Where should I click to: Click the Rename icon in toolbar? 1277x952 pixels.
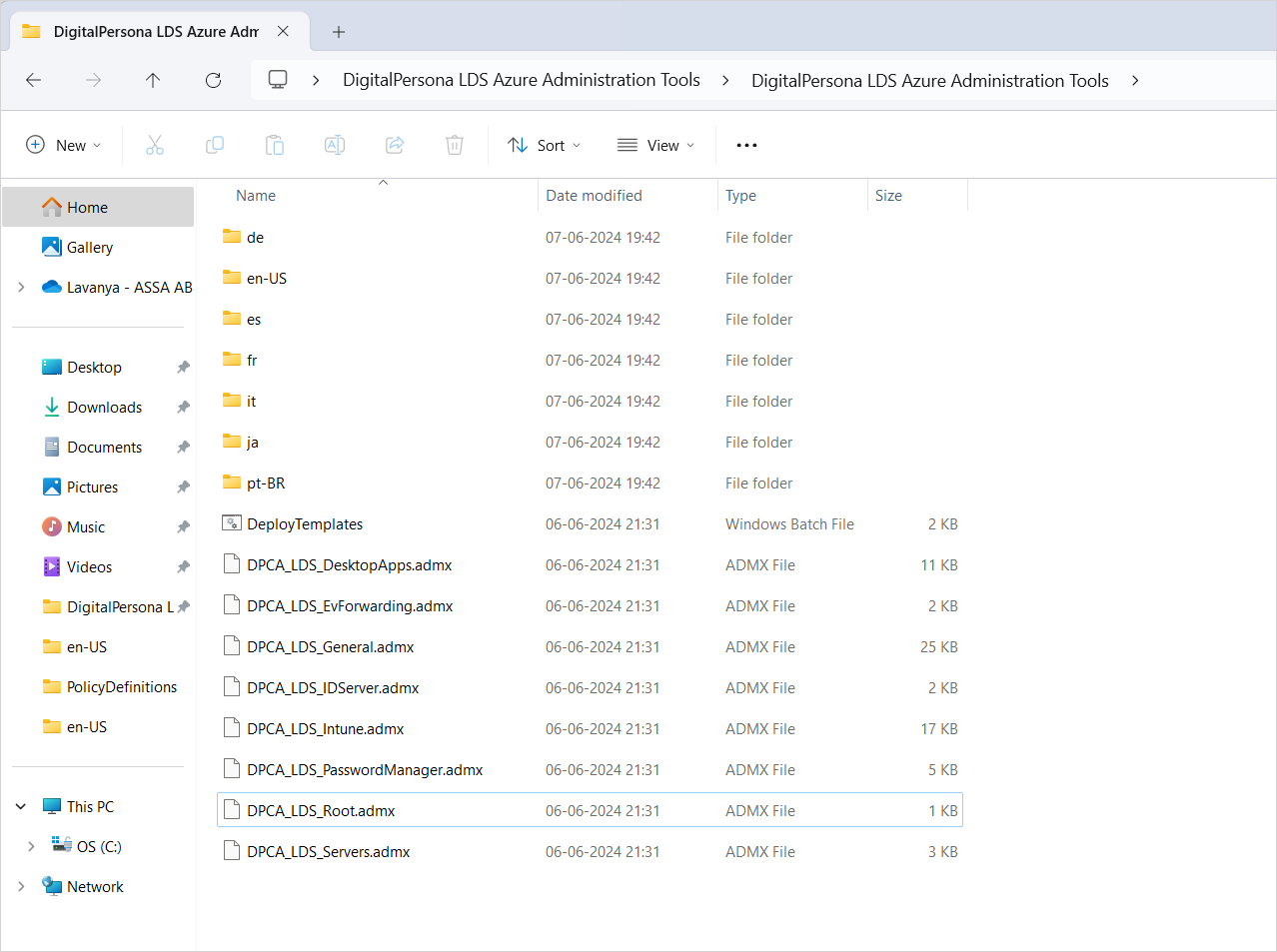335,145
